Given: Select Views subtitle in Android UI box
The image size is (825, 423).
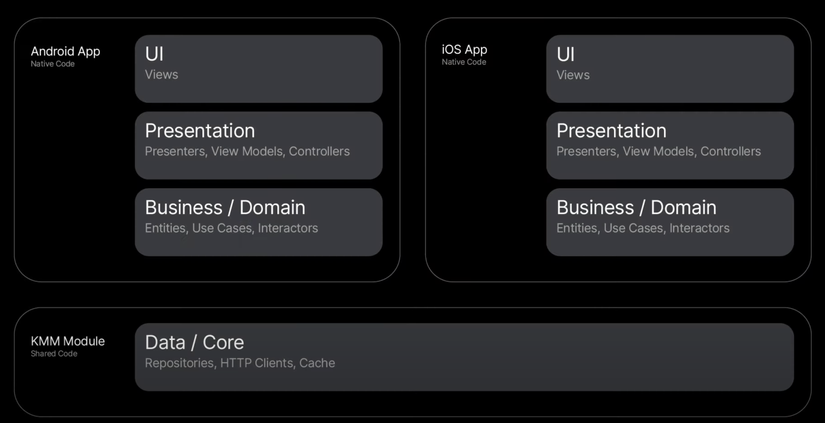Looking at the screenshot, I should [x=161, y=75].
